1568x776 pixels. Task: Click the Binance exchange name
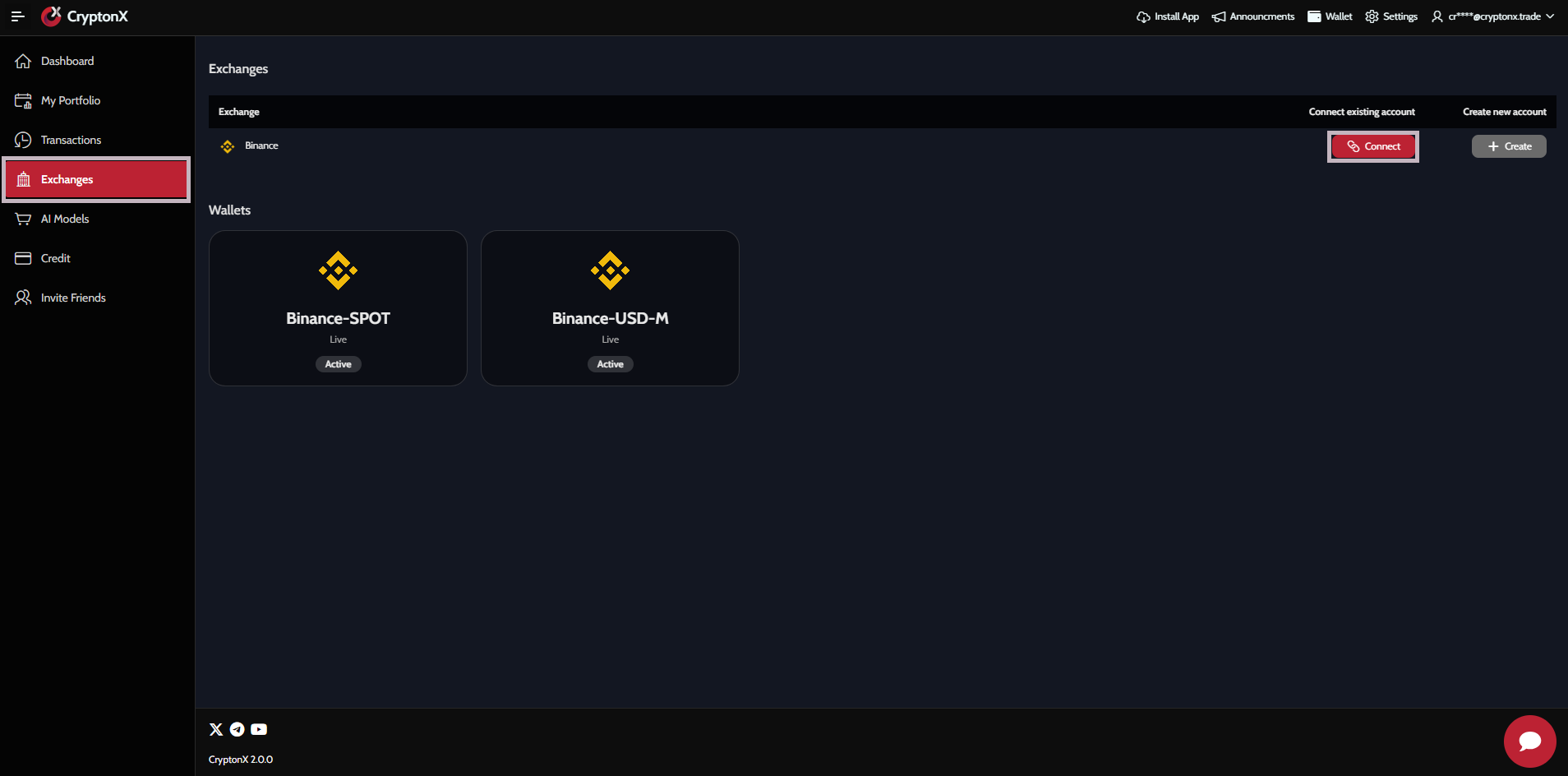261,145
